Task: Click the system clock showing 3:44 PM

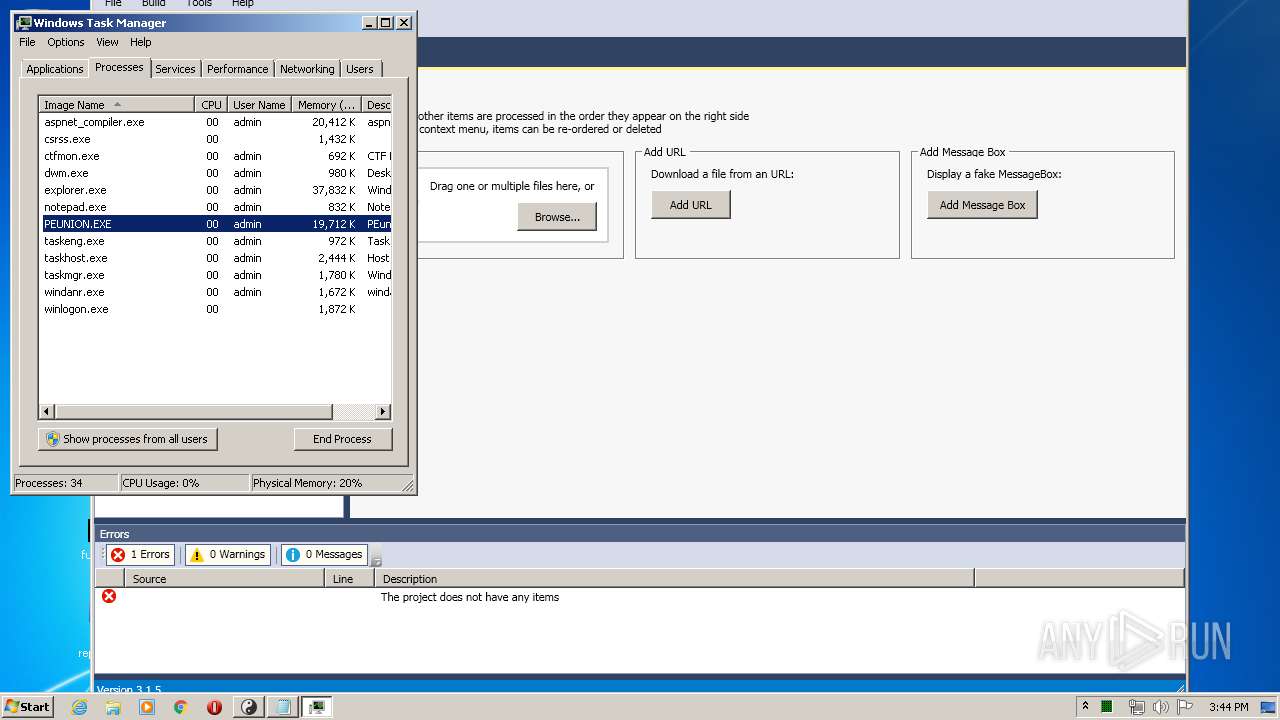Action: [1228, 707]
